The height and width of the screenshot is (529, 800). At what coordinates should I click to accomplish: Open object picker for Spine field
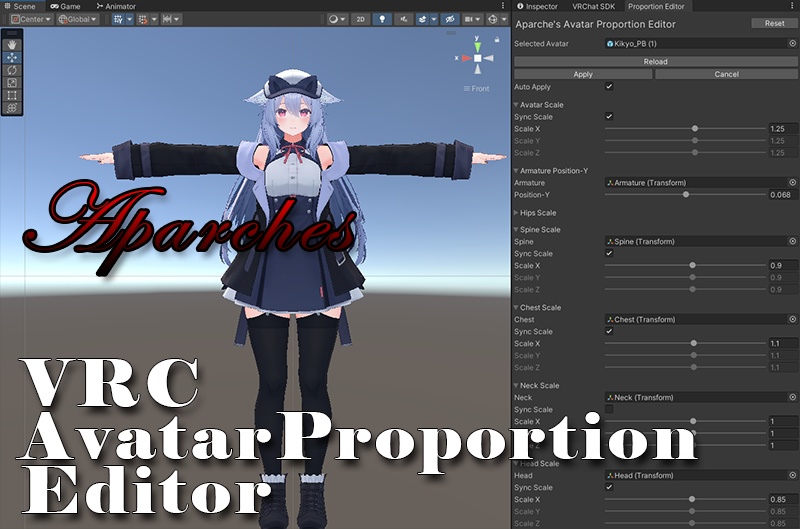click(x=792, y=241)
